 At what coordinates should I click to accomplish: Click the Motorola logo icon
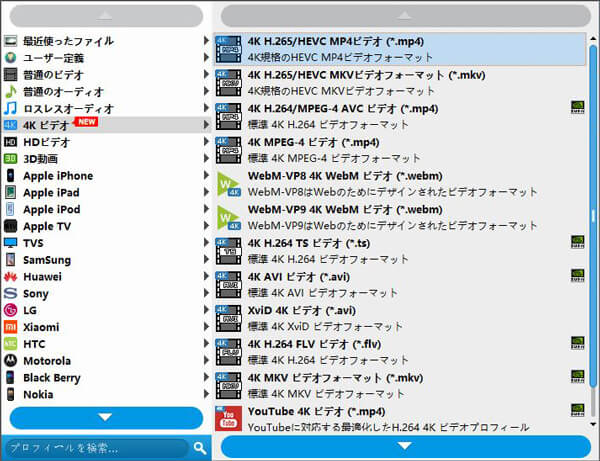(x=10, y=361)
